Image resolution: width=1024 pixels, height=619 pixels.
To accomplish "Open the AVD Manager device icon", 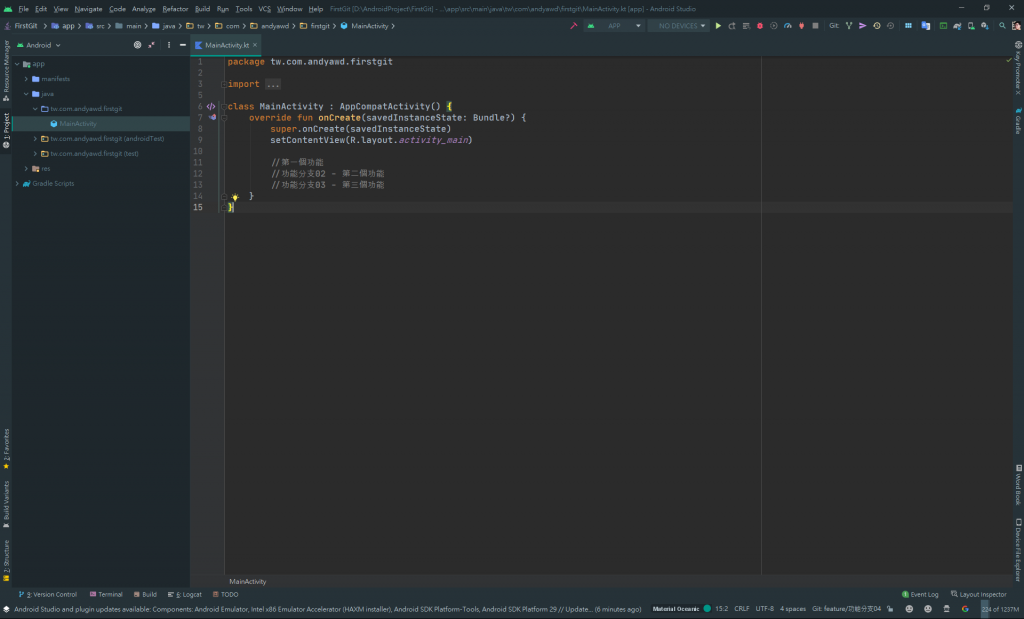I will [x=971, y=26].
